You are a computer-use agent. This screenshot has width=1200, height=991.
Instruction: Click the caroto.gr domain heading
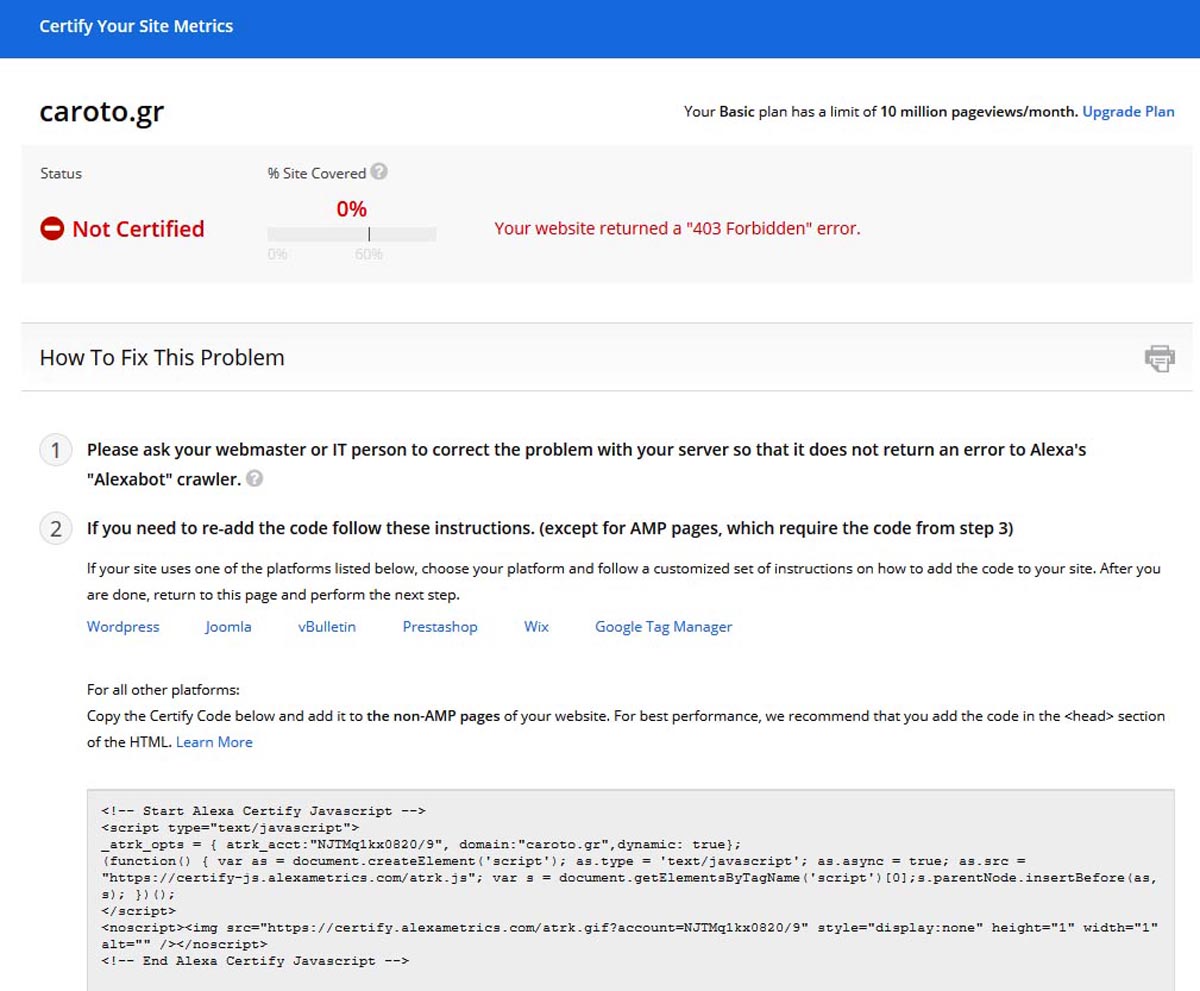point(101,112)
